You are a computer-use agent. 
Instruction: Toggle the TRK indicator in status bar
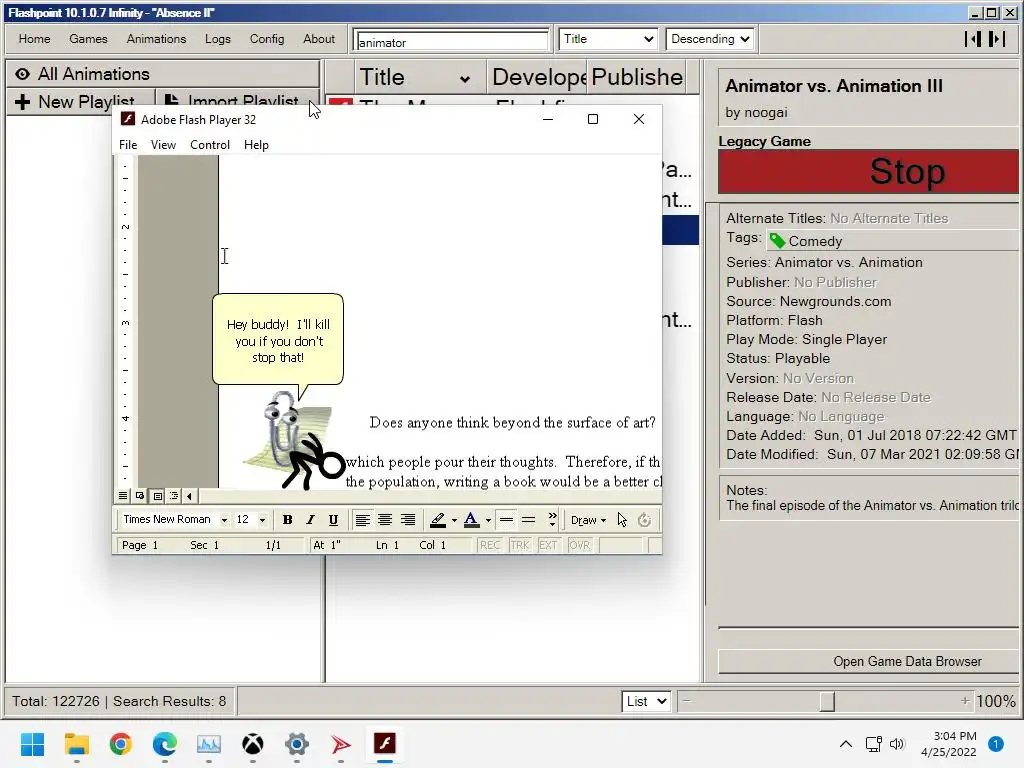pos(520,545)
